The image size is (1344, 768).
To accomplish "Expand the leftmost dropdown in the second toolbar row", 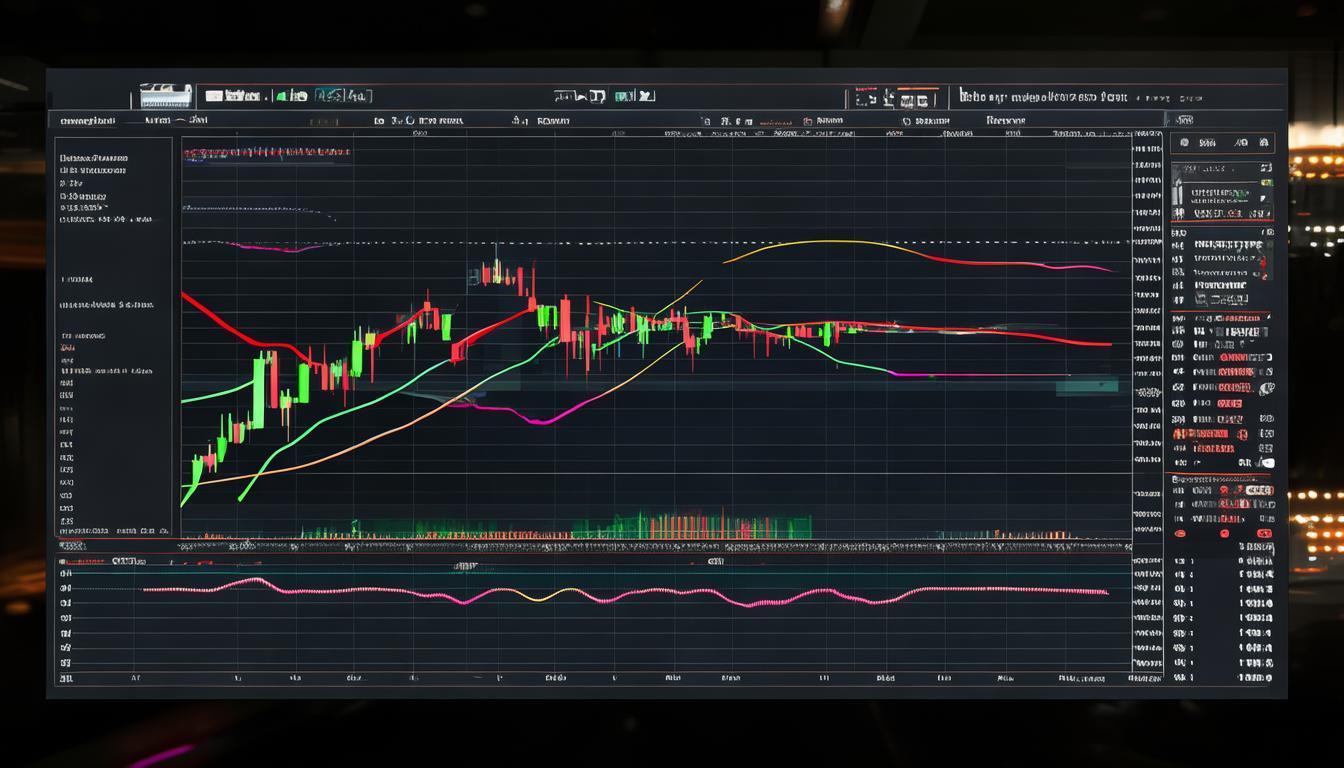I will (86, 121).
